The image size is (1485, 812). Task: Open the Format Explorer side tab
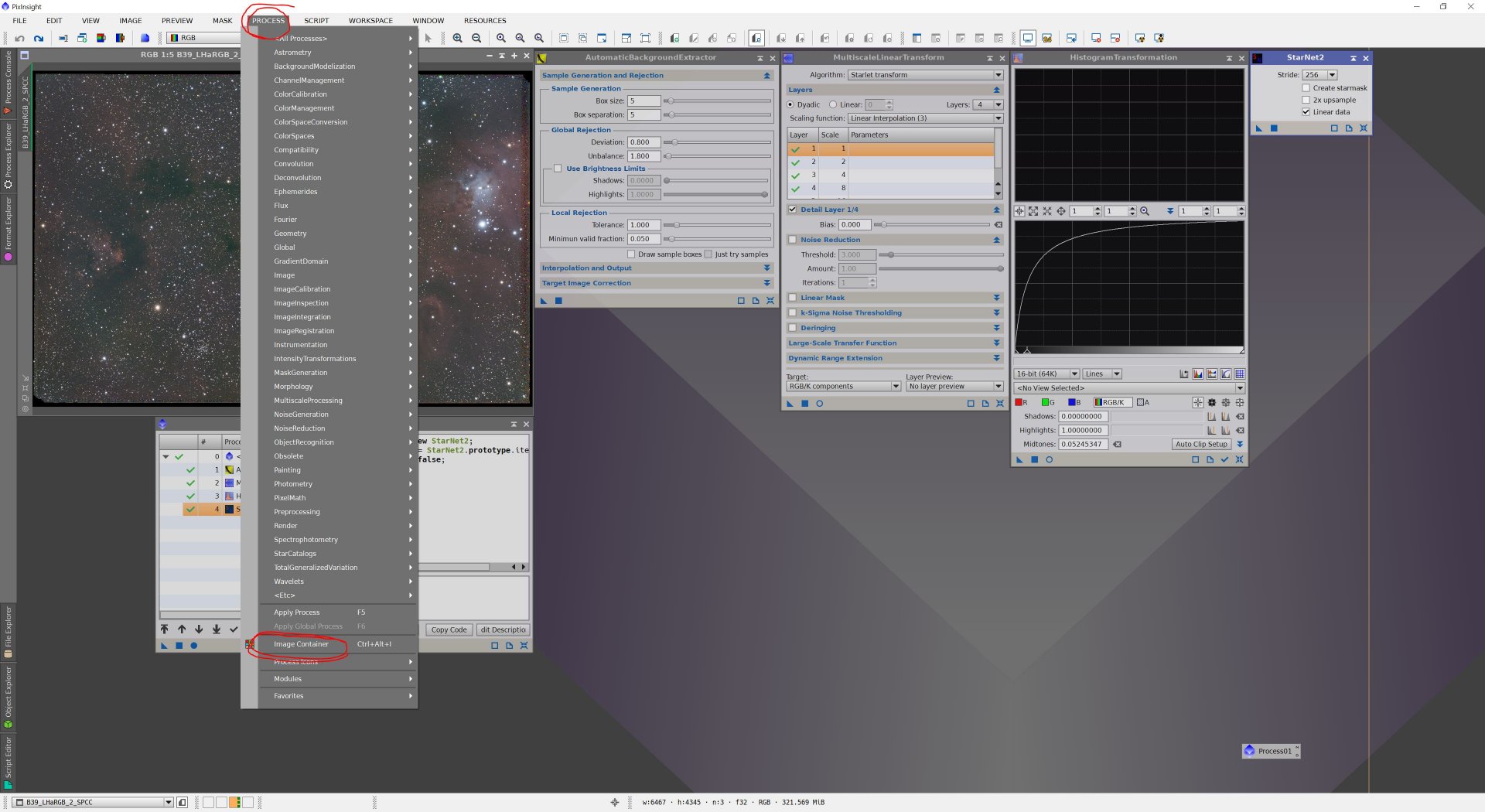tap(8, 228)
